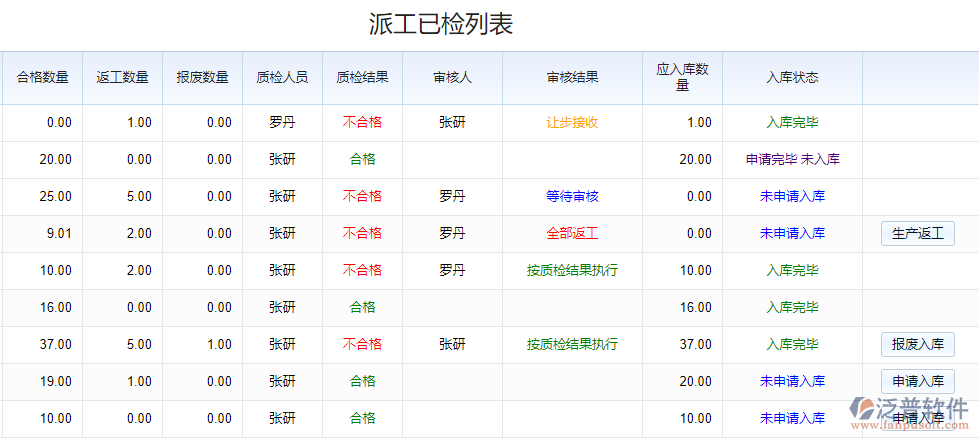Image resolution: width=979 pixels, height=441 pixels.
Task: Select the 入库状态 column header
Action: (792, 77)
